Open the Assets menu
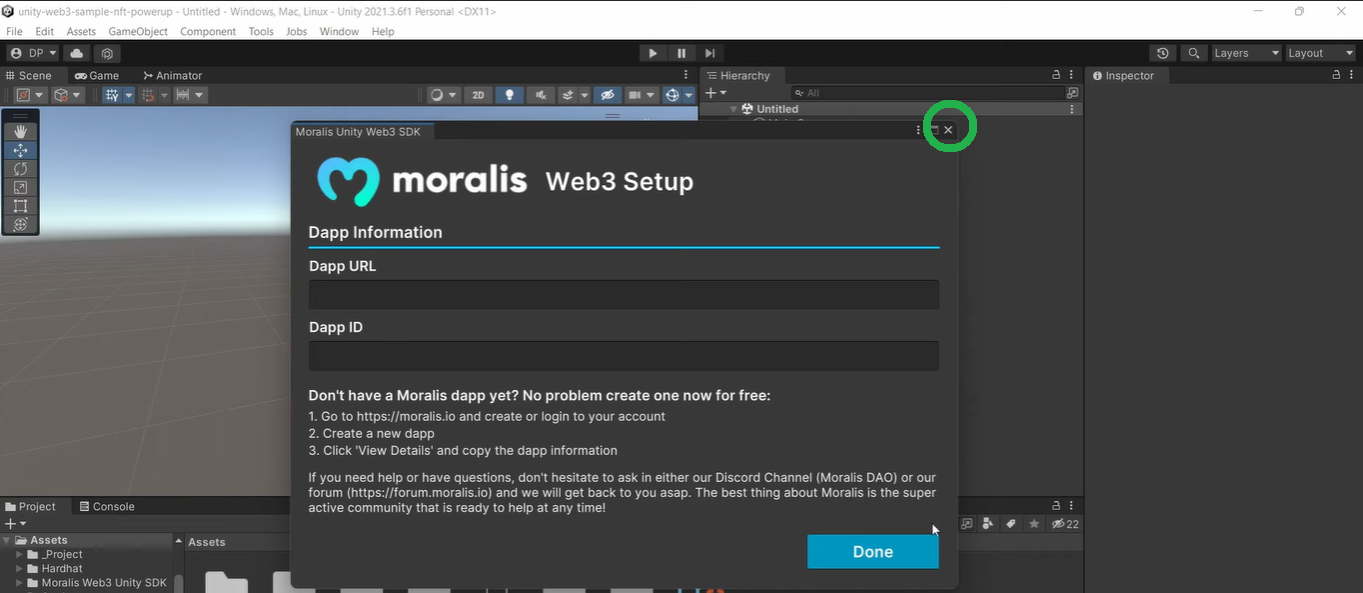Viewport: 1363px width, 593px height. point(81,32)
